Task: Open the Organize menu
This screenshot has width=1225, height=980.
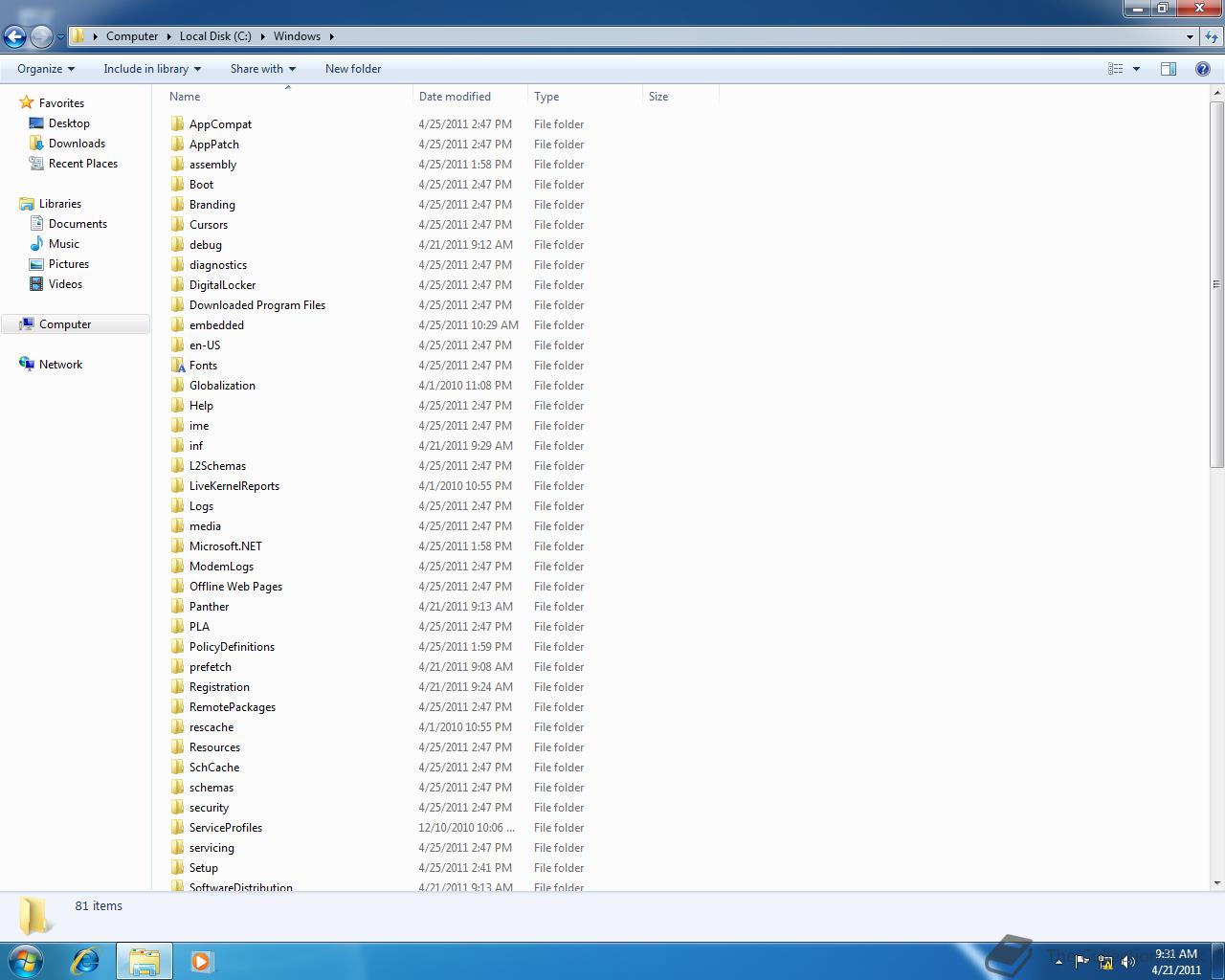Action: pos(46,69)
